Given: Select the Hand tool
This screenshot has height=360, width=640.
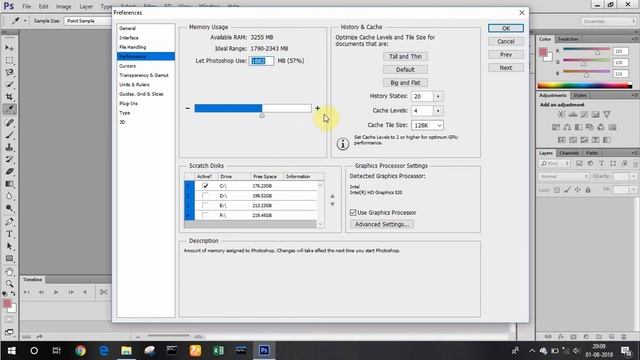Looking at the screenshot, I should 9,271.
